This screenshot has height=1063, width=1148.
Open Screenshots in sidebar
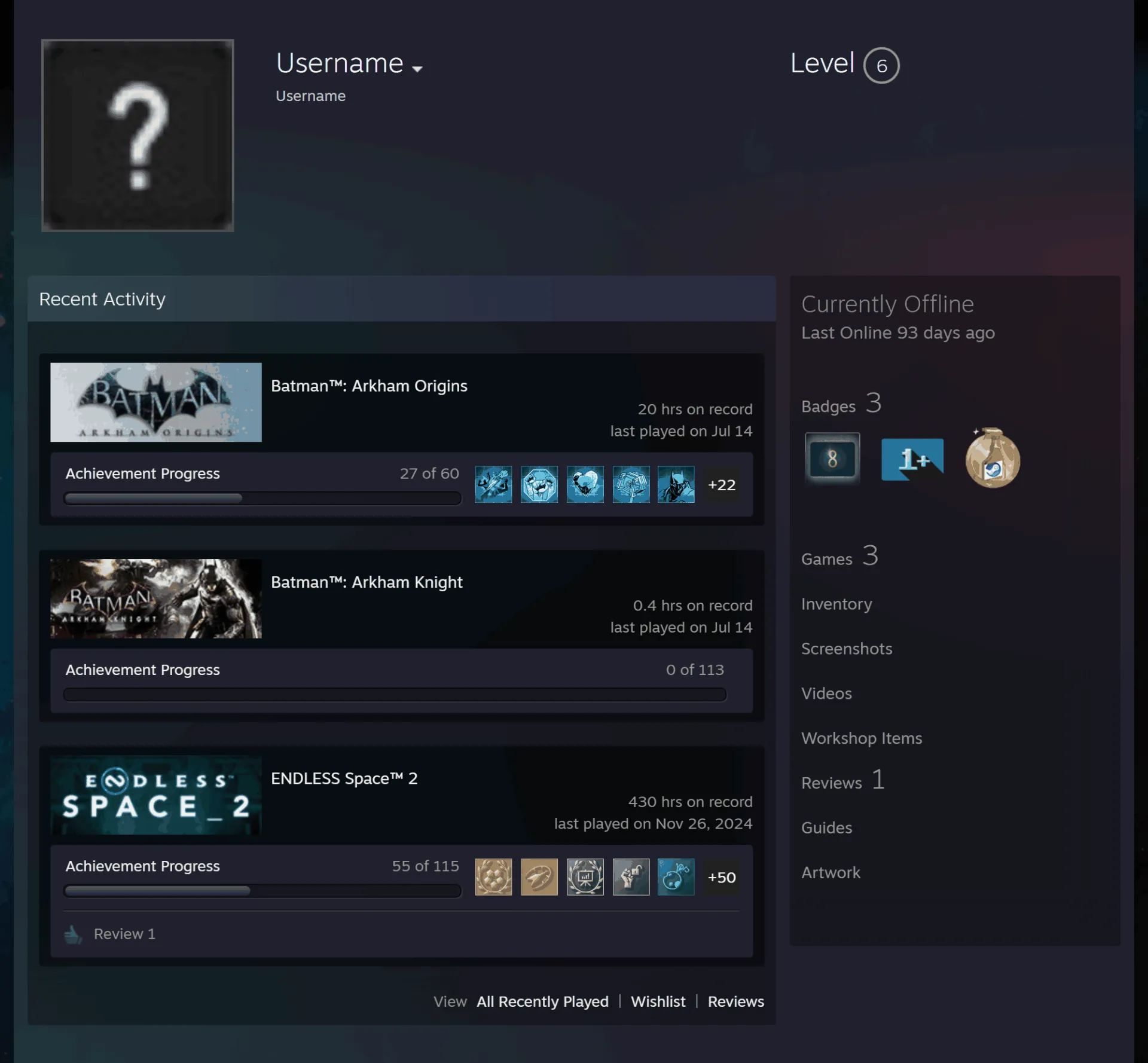tap(847, 649)
